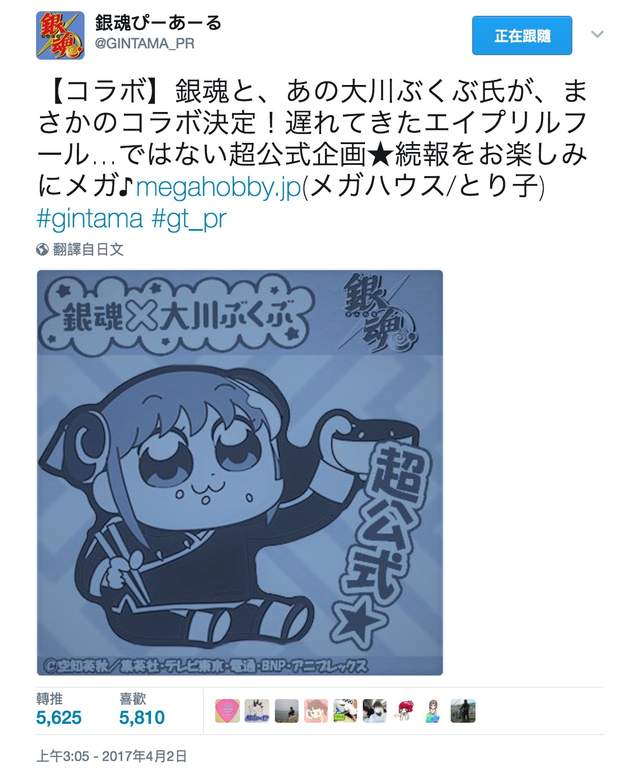The height and width of the screenshot is (770, 640).
Task: Enlarge the Gintama collaboration image
Action: click(x=240, y=472)
